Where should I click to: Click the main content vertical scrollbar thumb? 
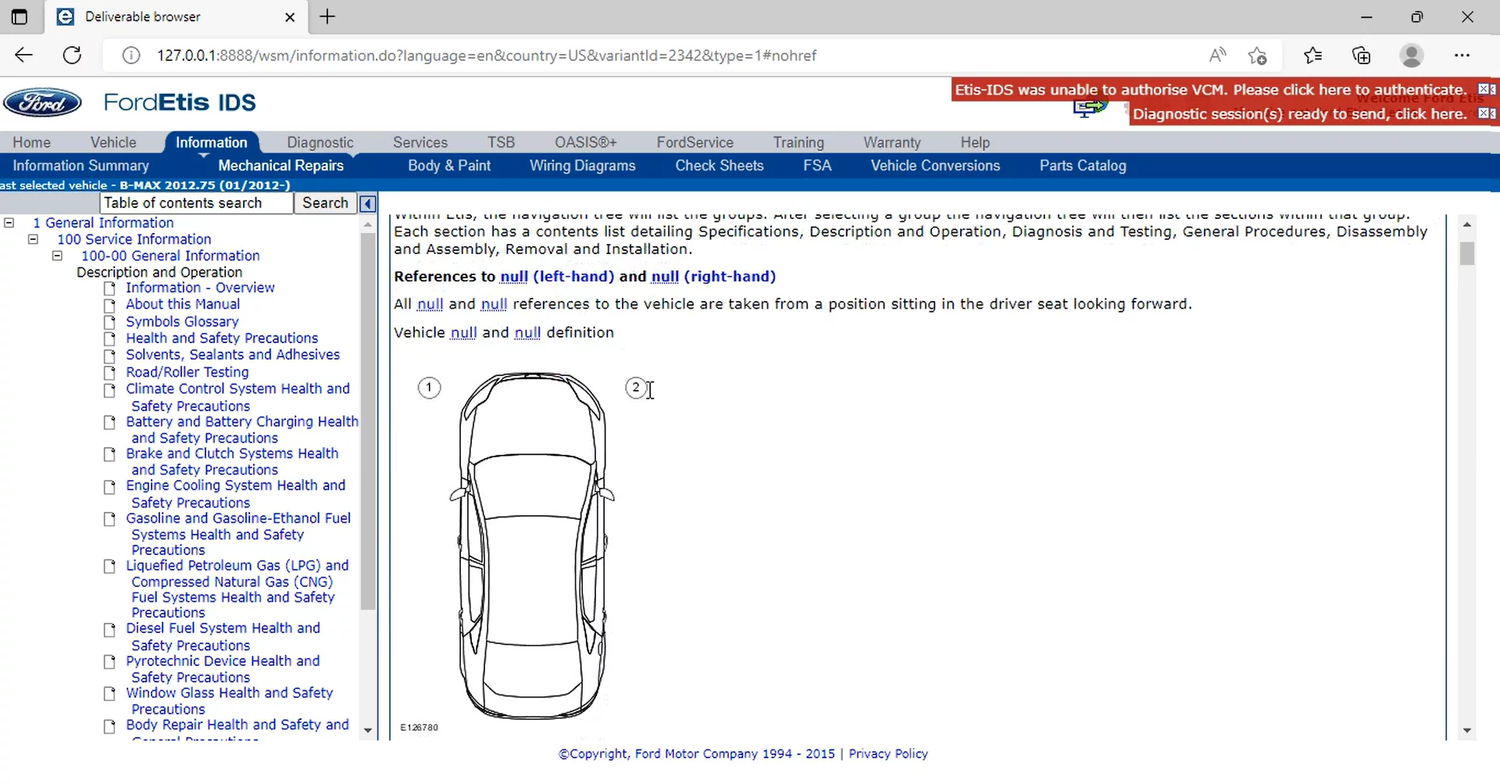pyautogui.click(x=1467, y=253)
